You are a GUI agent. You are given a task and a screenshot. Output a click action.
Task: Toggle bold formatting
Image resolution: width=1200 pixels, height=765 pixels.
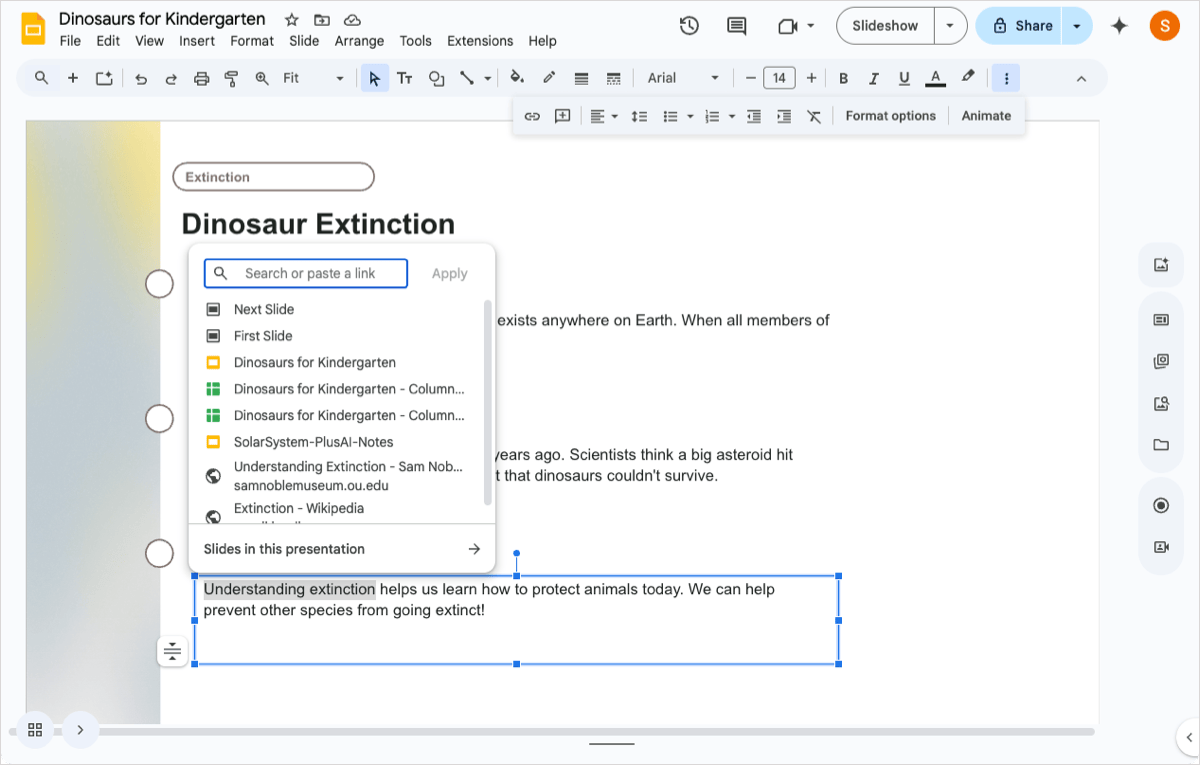843,78
